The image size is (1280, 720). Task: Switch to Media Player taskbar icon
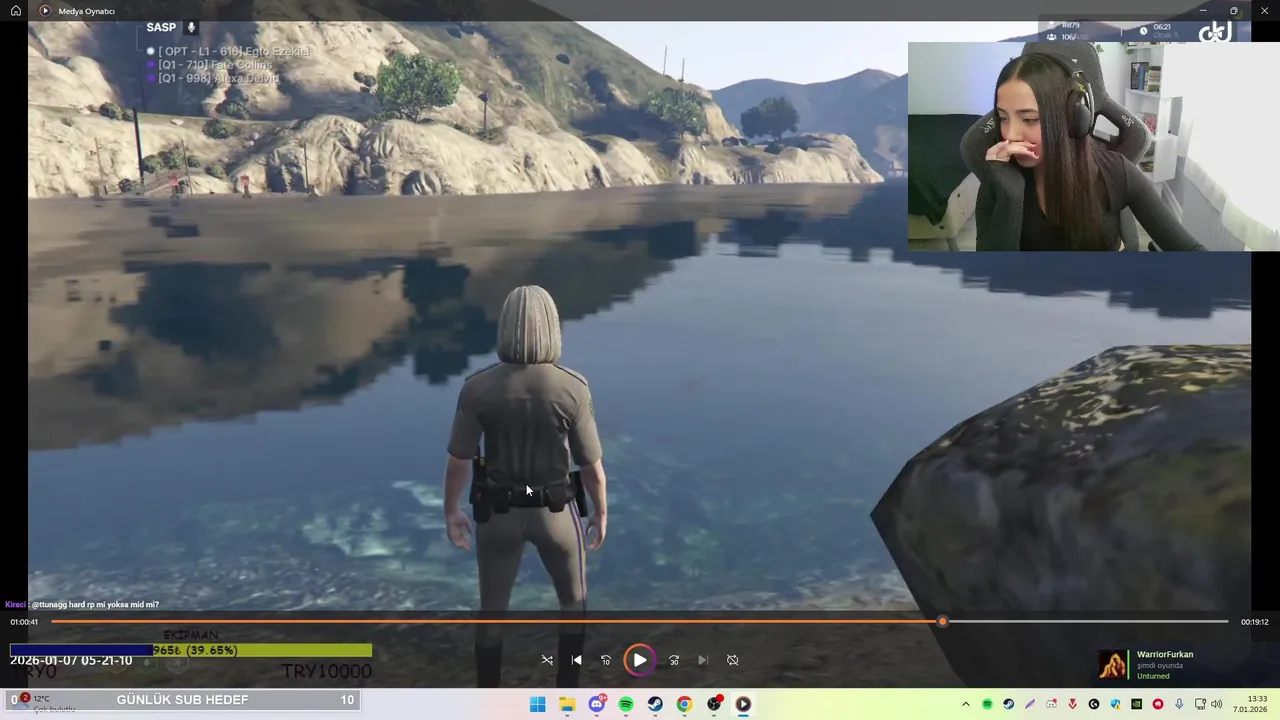tap(743, 704)
